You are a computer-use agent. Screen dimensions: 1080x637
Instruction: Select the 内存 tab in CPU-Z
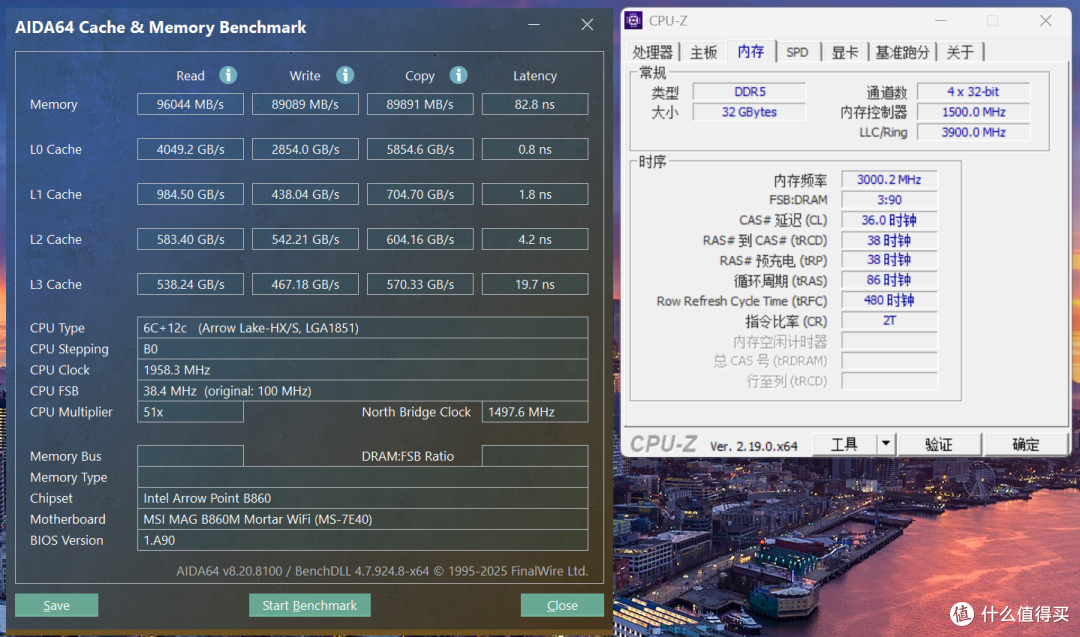pyautogui.click(x=751, y=52)
